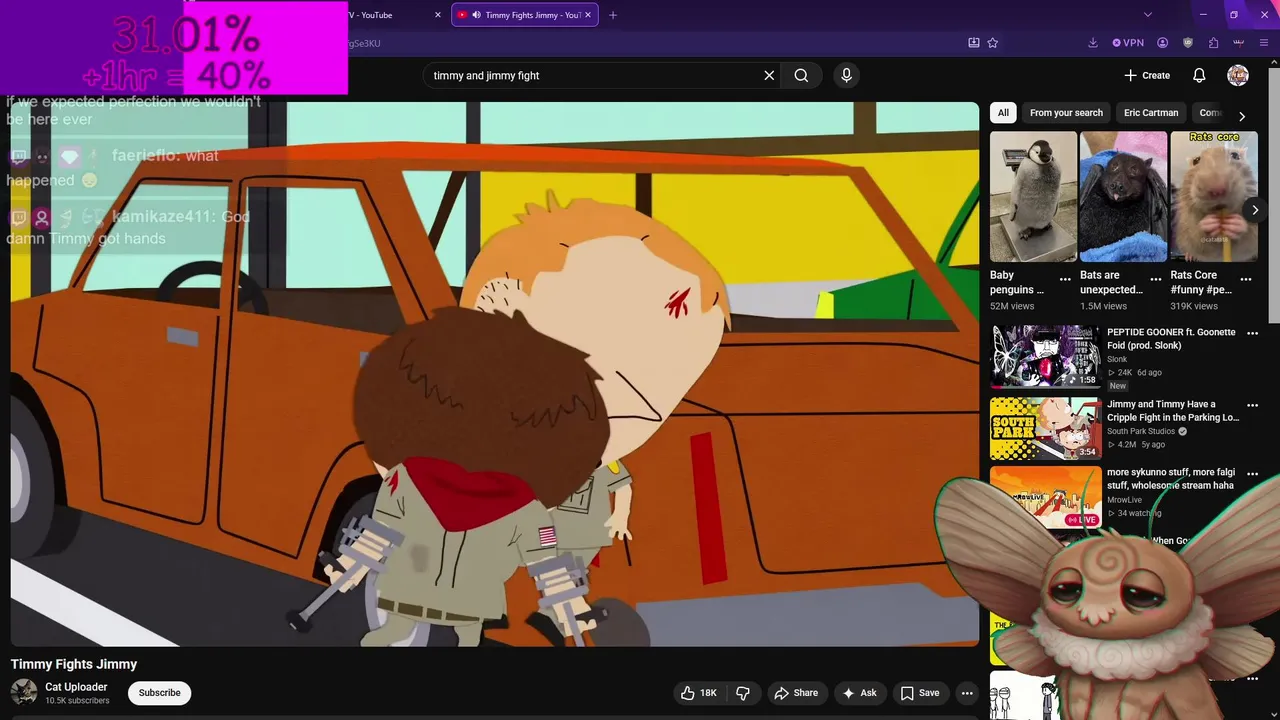This screenshot has height=720, width=1280.
Task: Open the Cat Uploader channel avatar
Action: point(24,692)
